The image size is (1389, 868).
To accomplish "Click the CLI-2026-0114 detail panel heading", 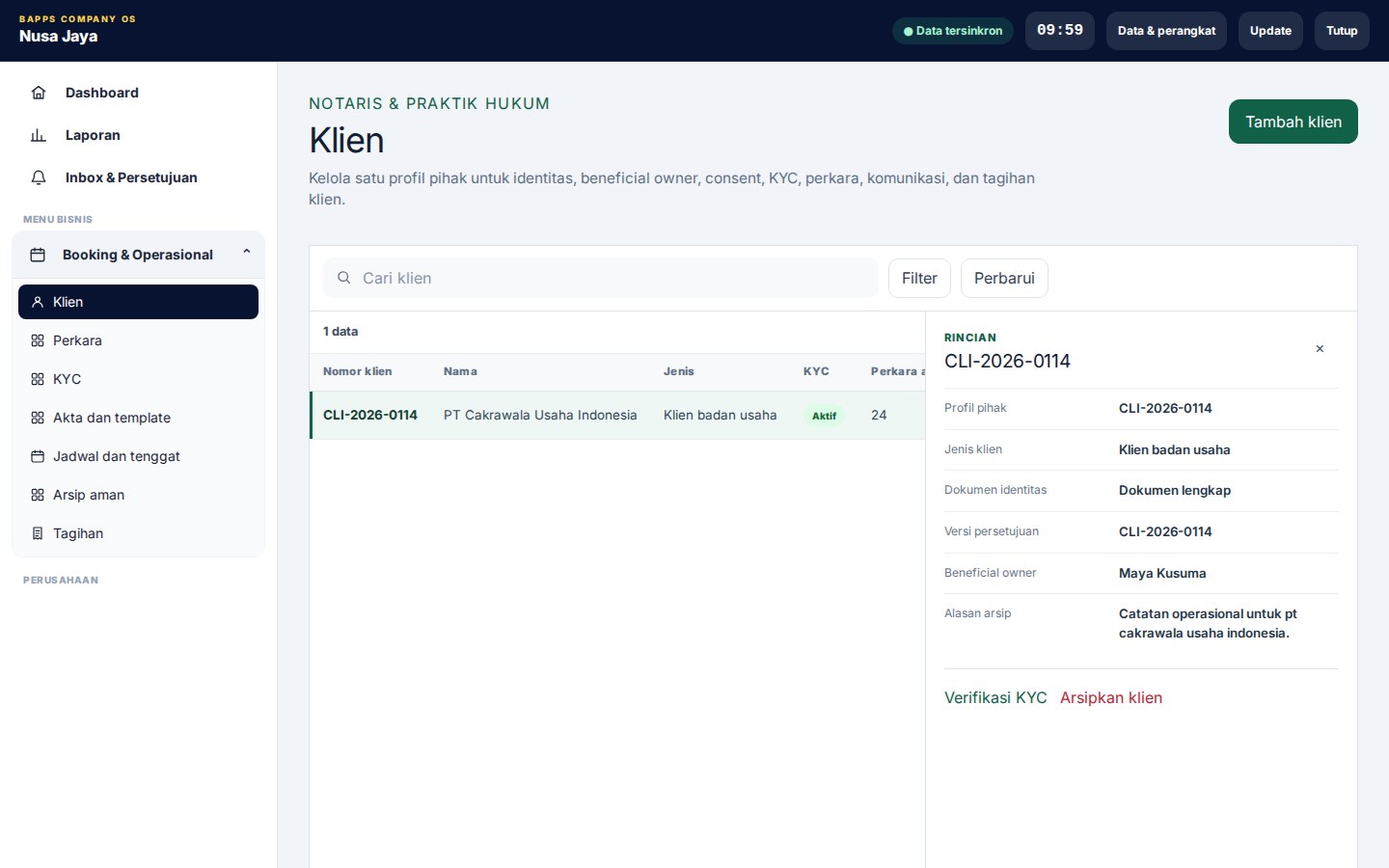I will coord(1007,361).
